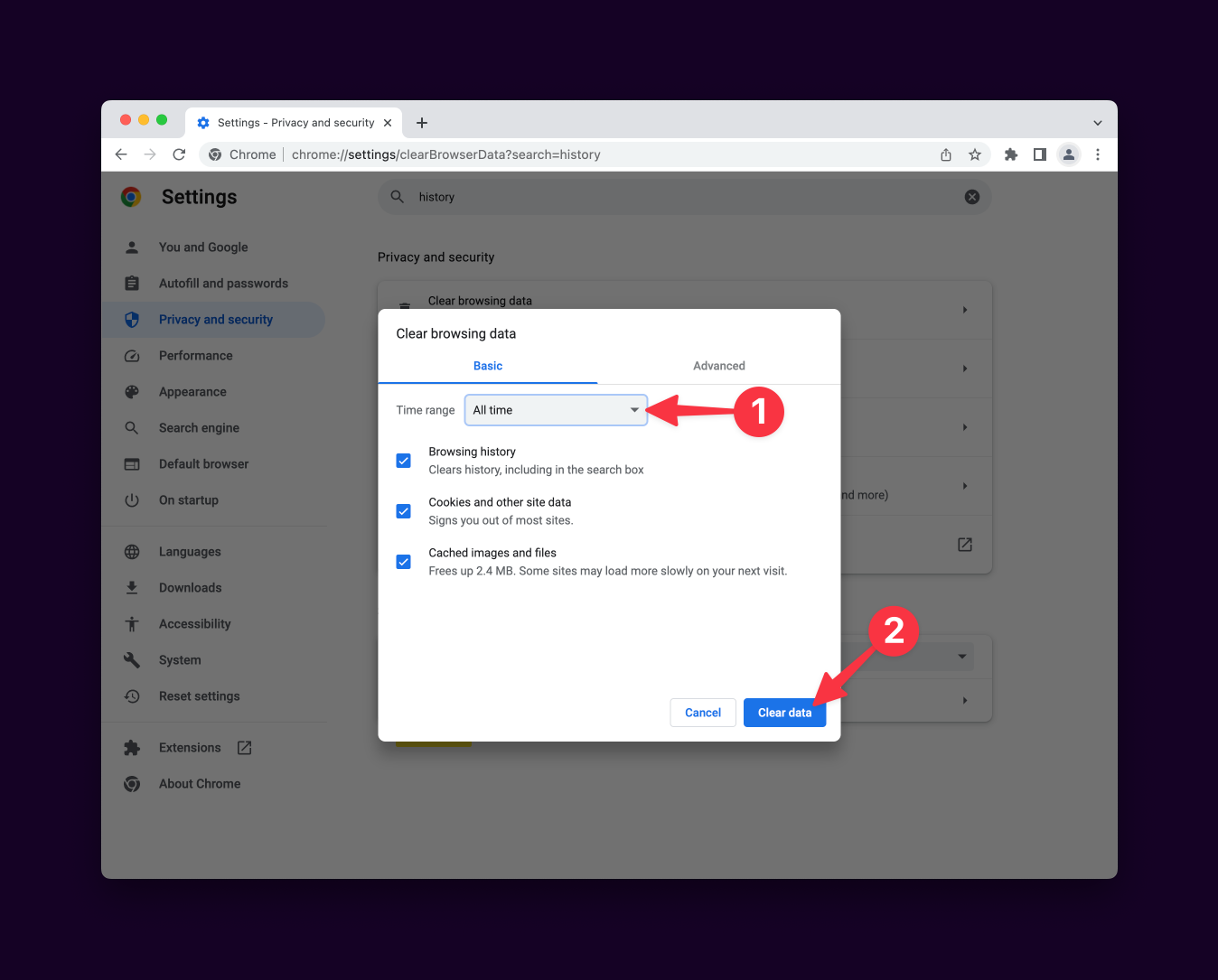Switch to the Advanced tab
This screenshot has width=1218, height=980.
click(718, 366)
